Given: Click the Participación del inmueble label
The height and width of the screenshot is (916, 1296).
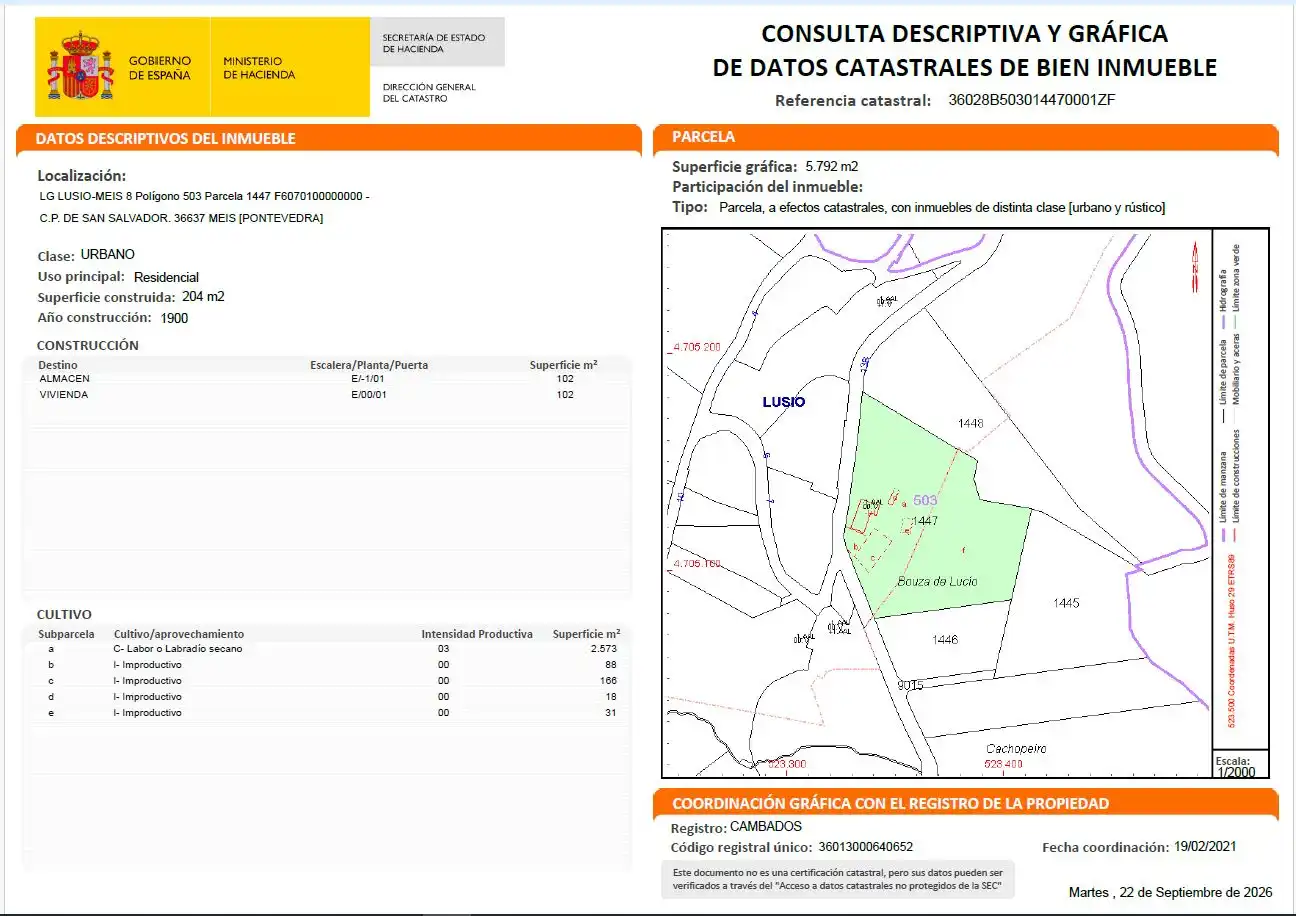Looking at the screenshot, I should (x=767, y=187).
